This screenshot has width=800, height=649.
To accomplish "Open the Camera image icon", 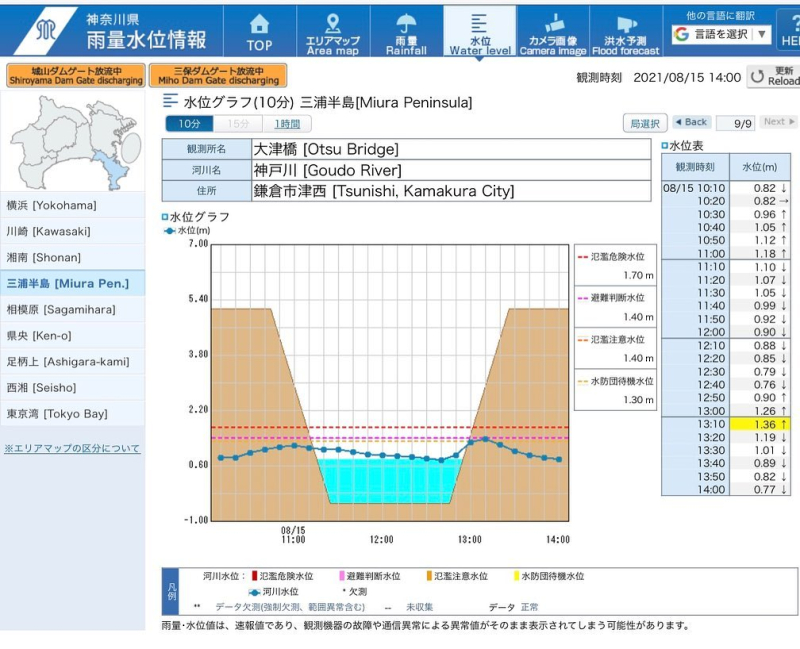I will [552, 32].
